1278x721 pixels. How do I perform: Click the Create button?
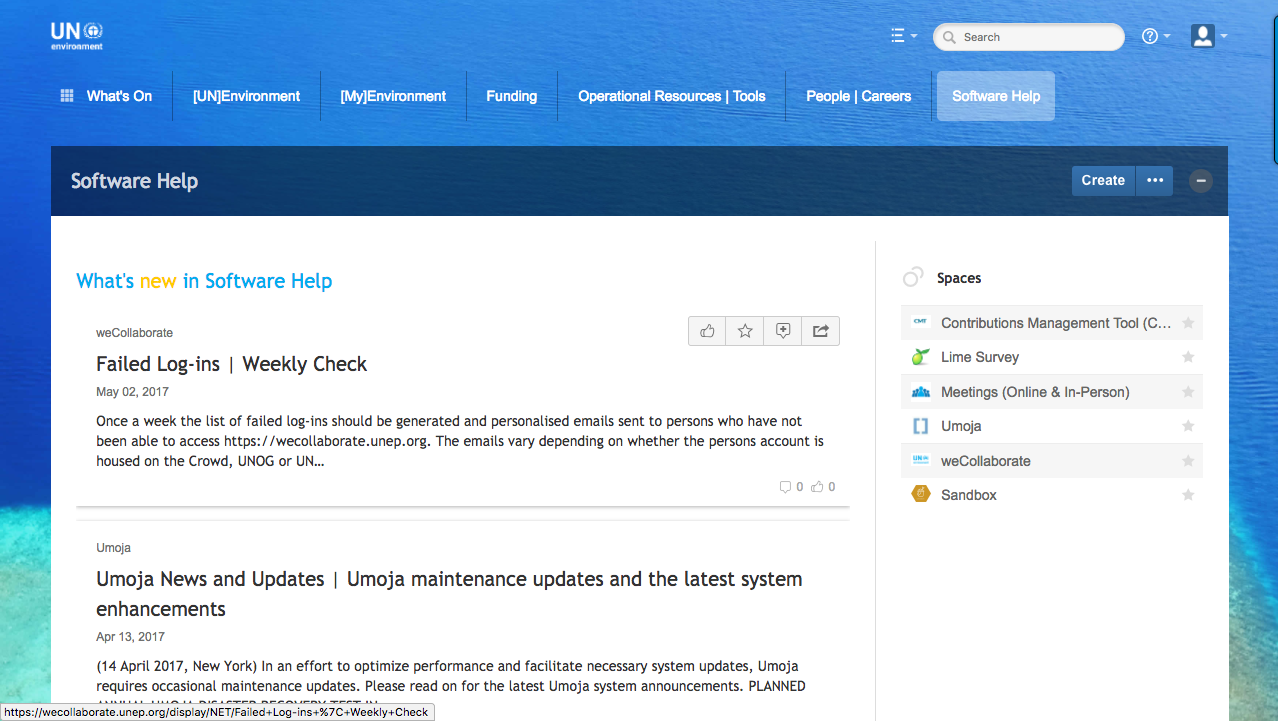(1103, 180)
